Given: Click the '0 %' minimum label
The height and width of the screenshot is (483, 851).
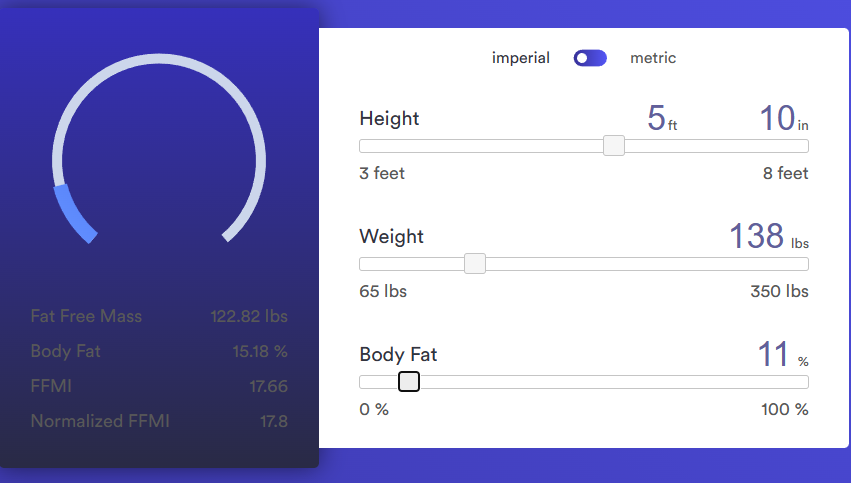Looking at the screenshot, I should coord(374,409).
